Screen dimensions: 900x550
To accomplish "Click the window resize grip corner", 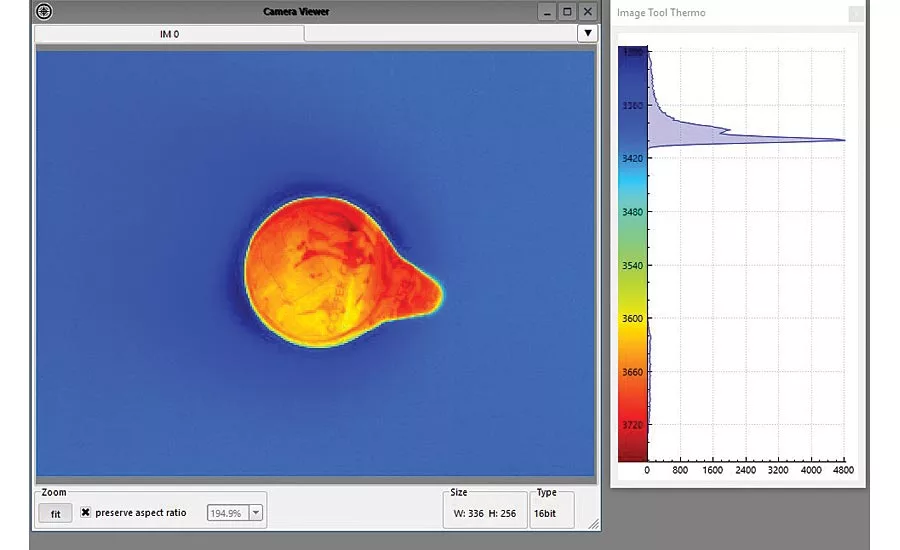I will pos(593,524).
